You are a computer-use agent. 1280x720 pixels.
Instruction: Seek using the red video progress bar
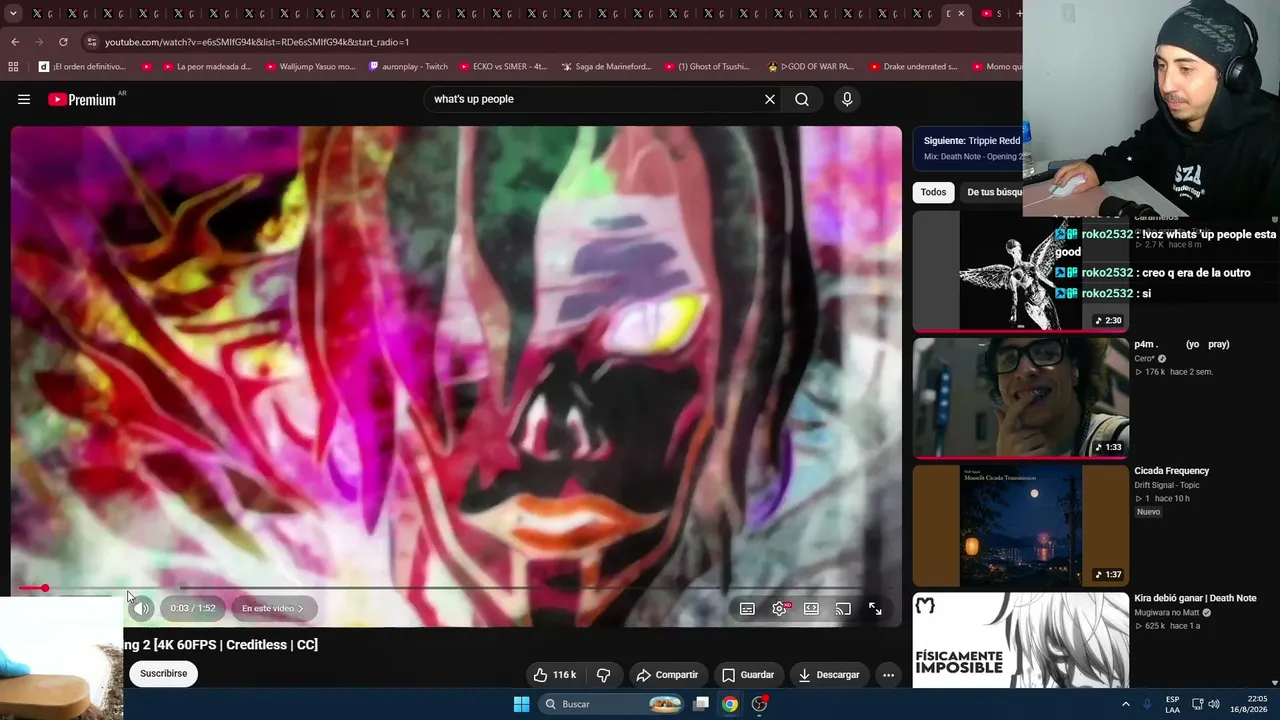tap(455, 588)
